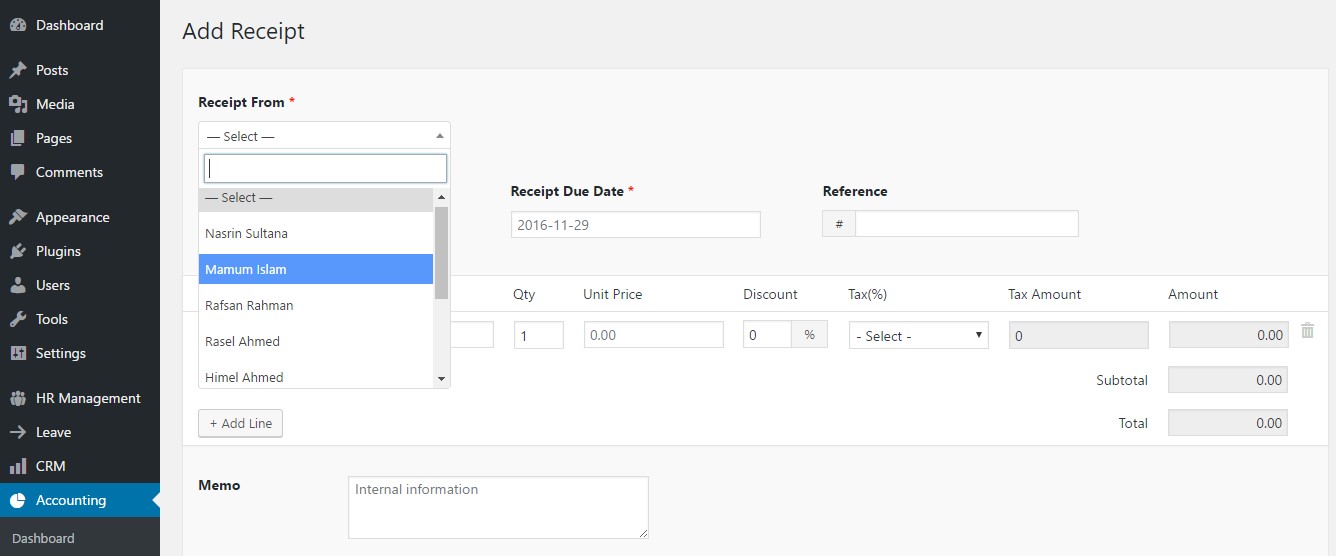
Task: Click the Dashboard gauge icon in sidebar
Action: point(18,25)
